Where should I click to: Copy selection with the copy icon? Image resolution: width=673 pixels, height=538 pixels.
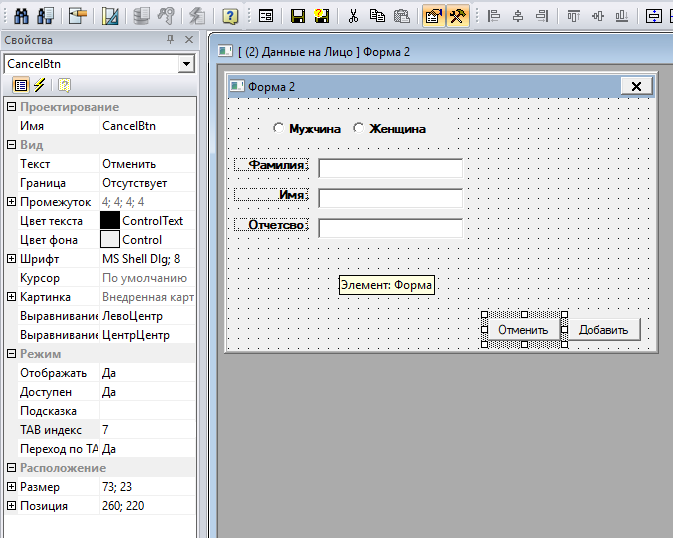377,16
